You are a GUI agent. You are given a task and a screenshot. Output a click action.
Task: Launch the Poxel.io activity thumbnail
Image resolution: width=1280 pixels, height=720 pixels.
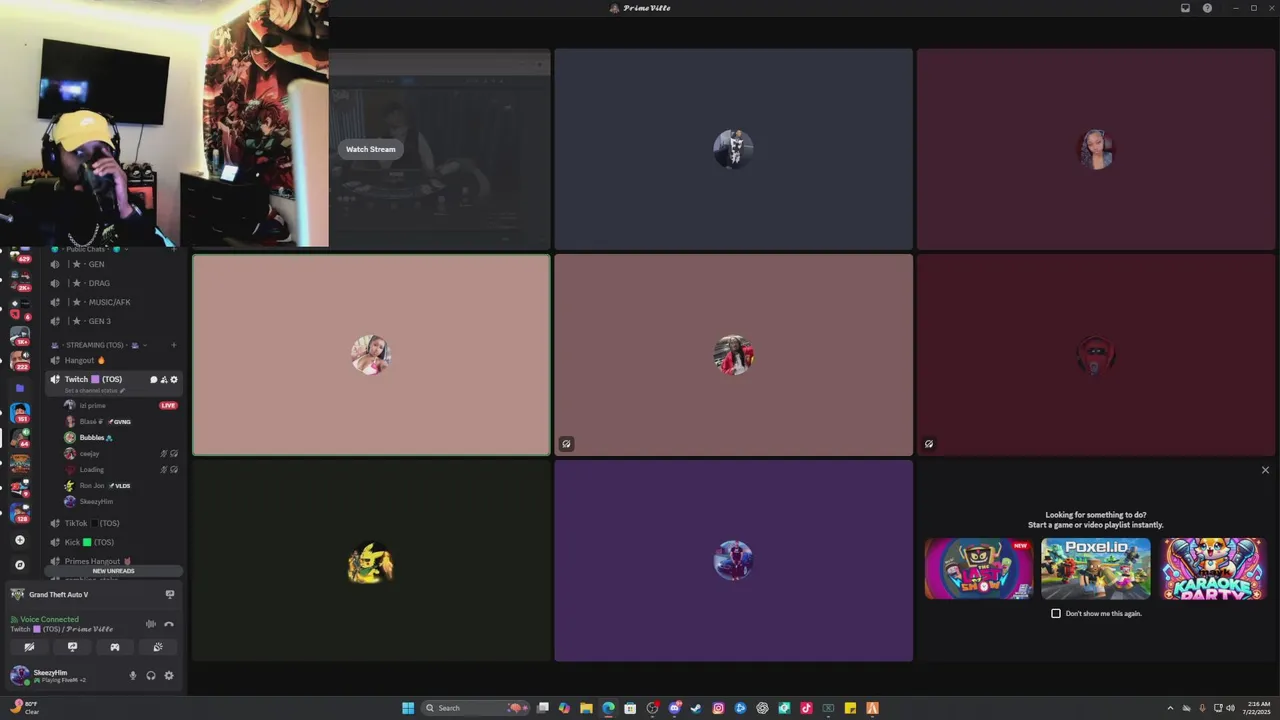1096,568
